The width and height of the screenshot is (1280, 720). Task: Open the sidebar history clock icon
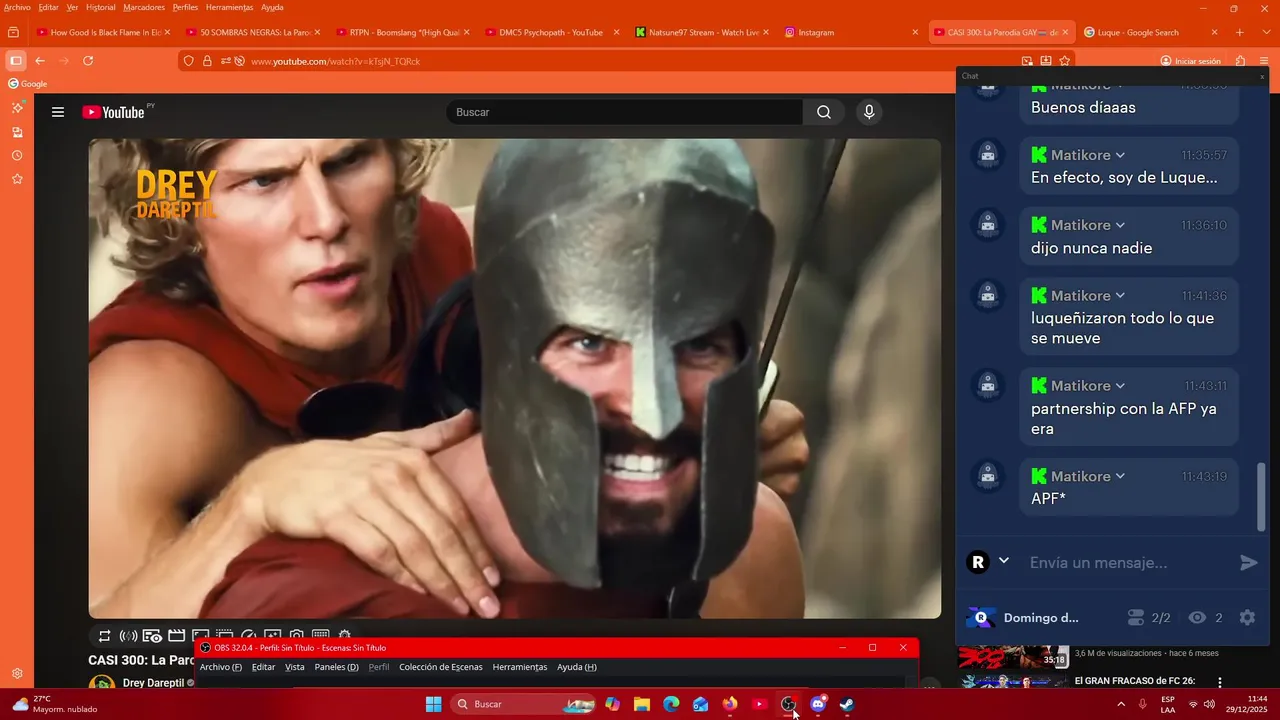tap(17, 155)
